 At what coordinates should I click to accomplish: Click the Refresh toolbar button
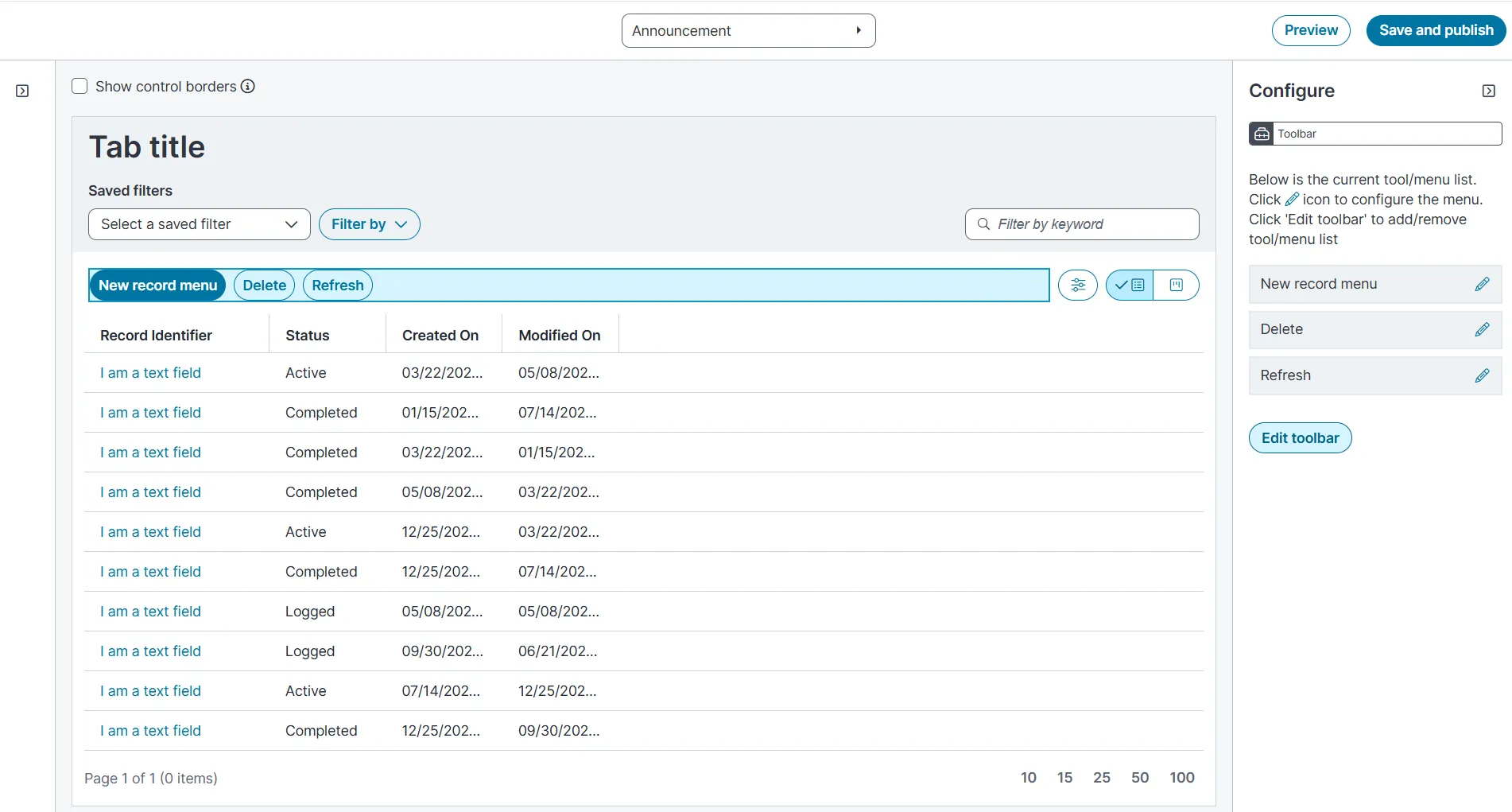coord(338,286)
